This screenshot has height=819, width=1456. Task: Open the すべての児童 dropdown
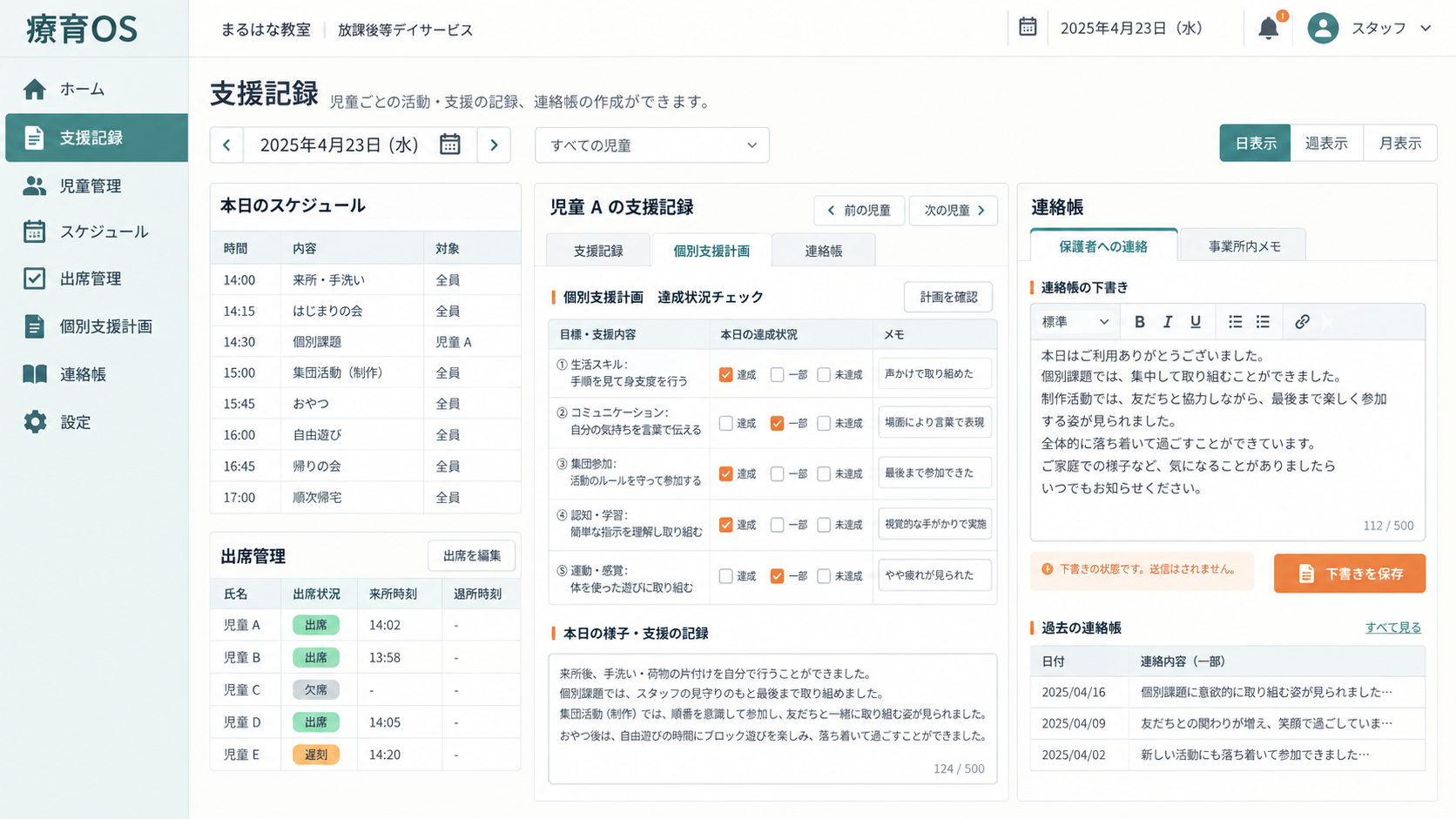[652, 145]
